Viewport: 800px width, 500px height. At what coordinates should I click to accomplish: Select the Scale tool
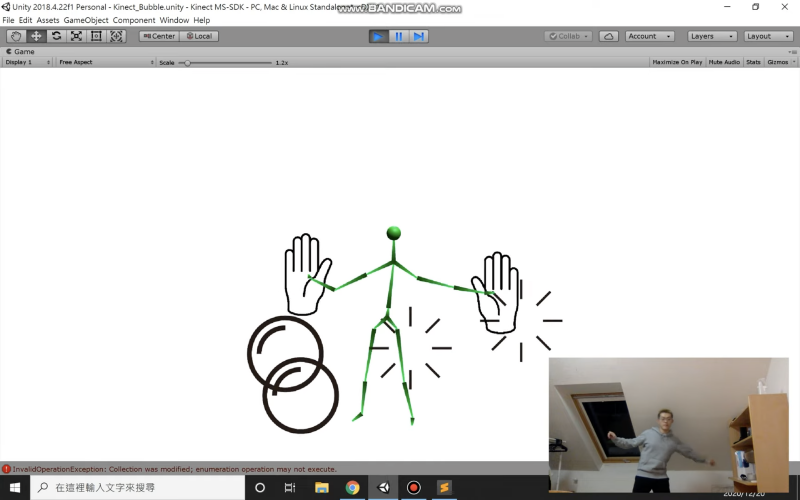tap(76, 36)
